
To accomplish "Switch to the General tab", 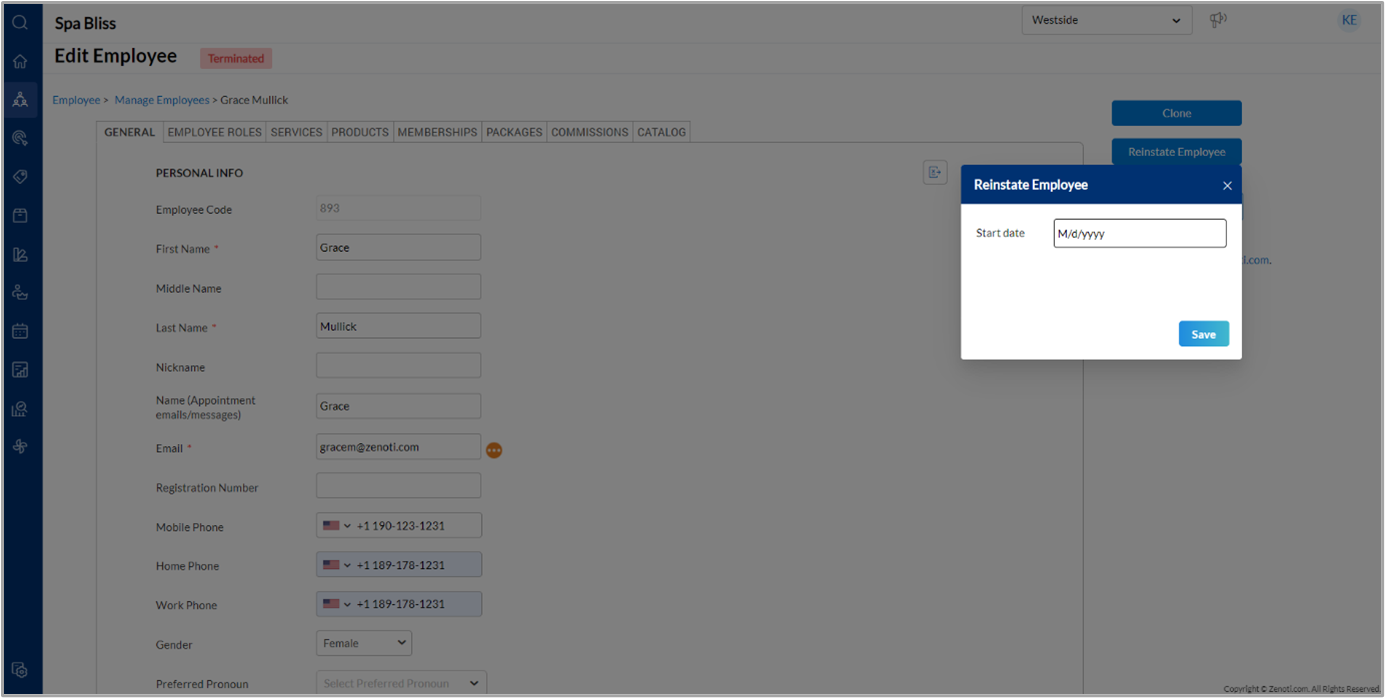I will 130,132.
